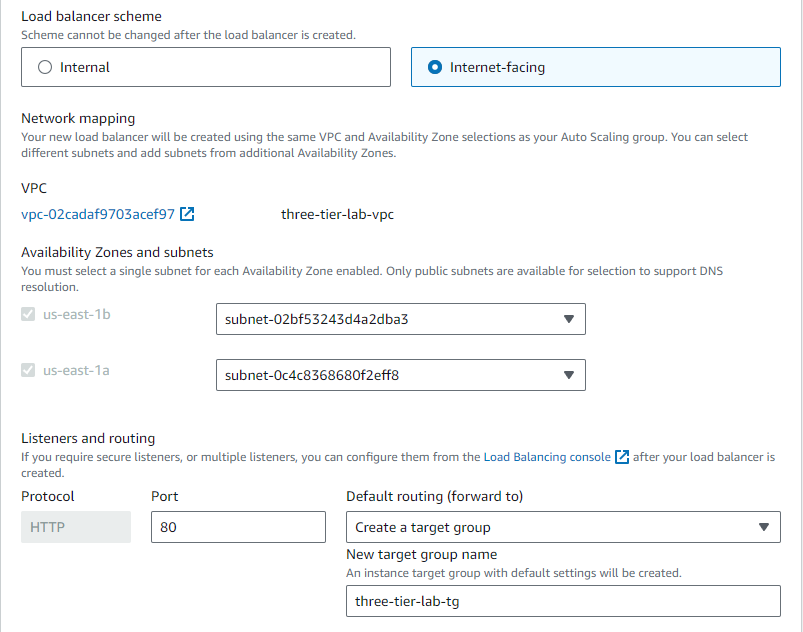Viewport: 803px width, 632px height.
Task: Click the disabled HTTP protocol field
Action: (x=76, y=527)
